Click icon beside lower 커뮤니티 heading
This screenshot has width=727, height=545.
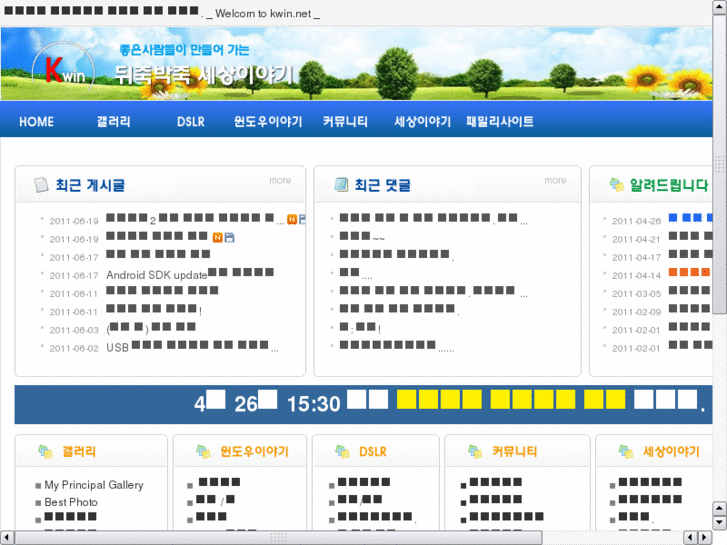click(x=475, y=451)
